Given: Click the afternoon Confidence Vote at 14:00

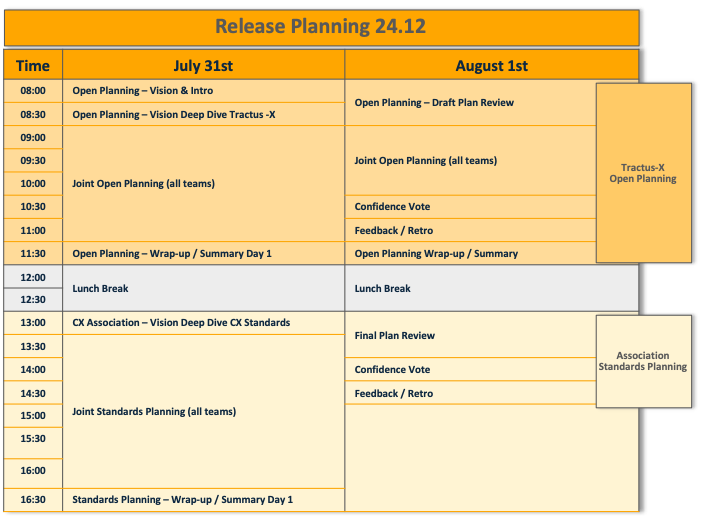Looking at the screenshot, I should click(x=470, y=370).
